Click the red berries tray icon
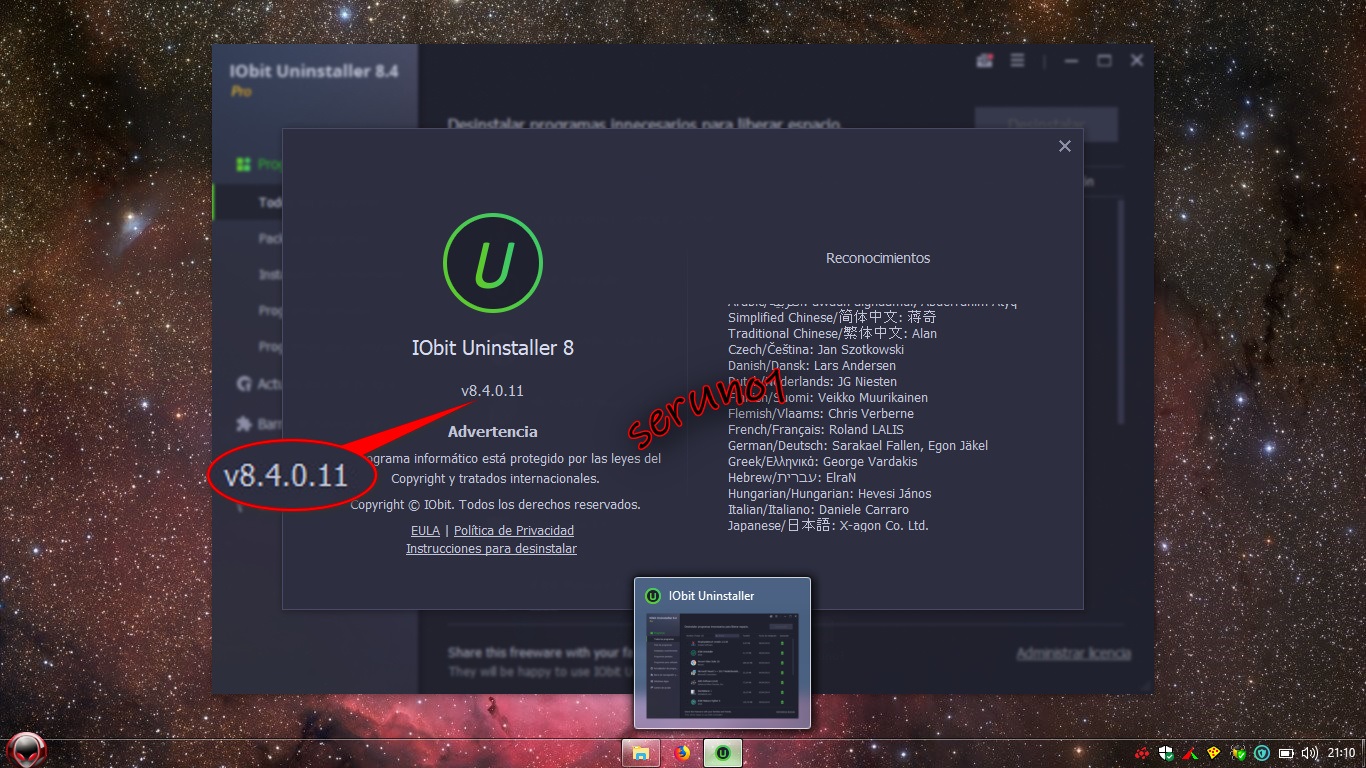The height and width of the screenshot is (768, 1366). (1141, 753)
